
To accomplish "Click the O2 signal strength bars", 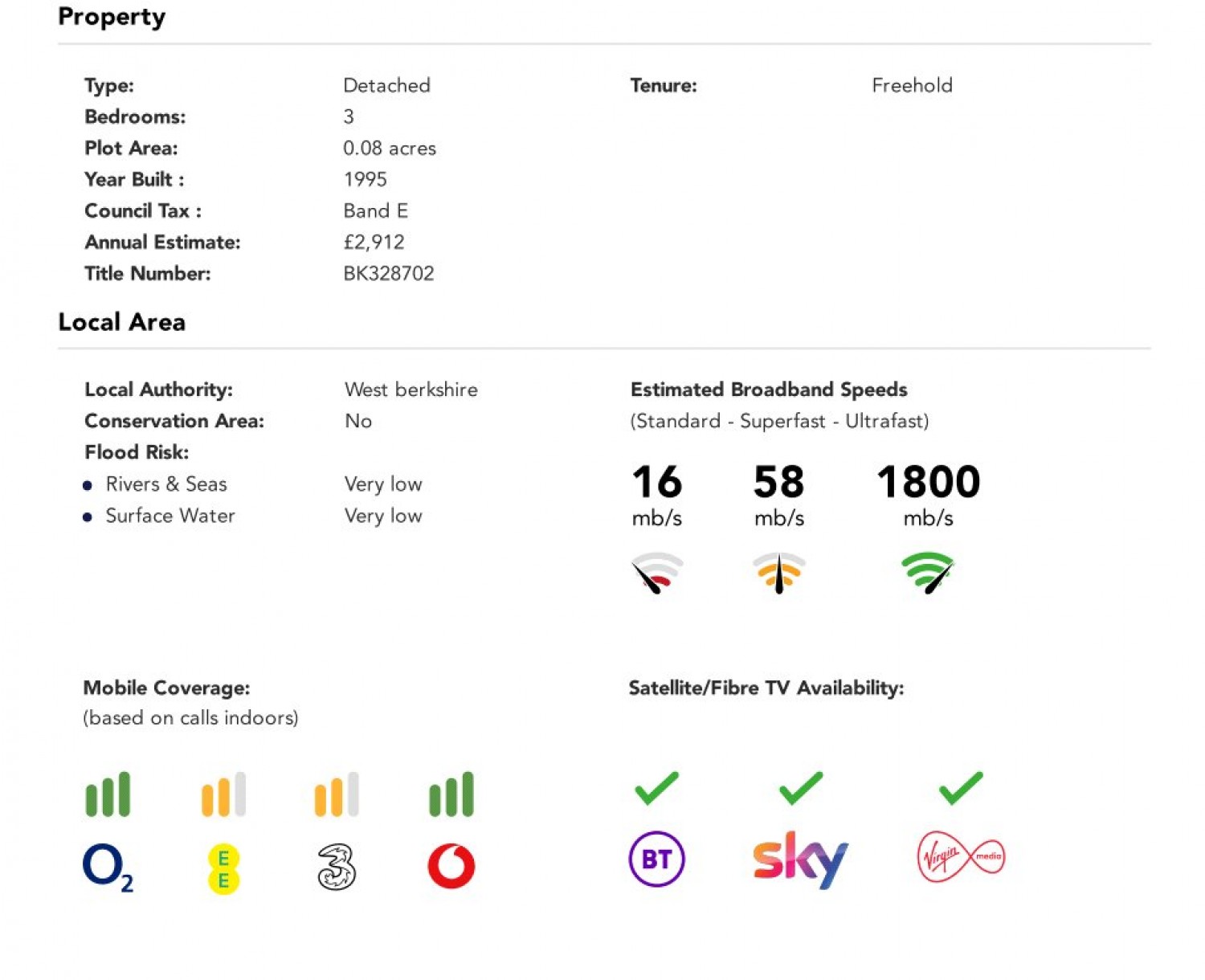I will [x=108, y=794].
